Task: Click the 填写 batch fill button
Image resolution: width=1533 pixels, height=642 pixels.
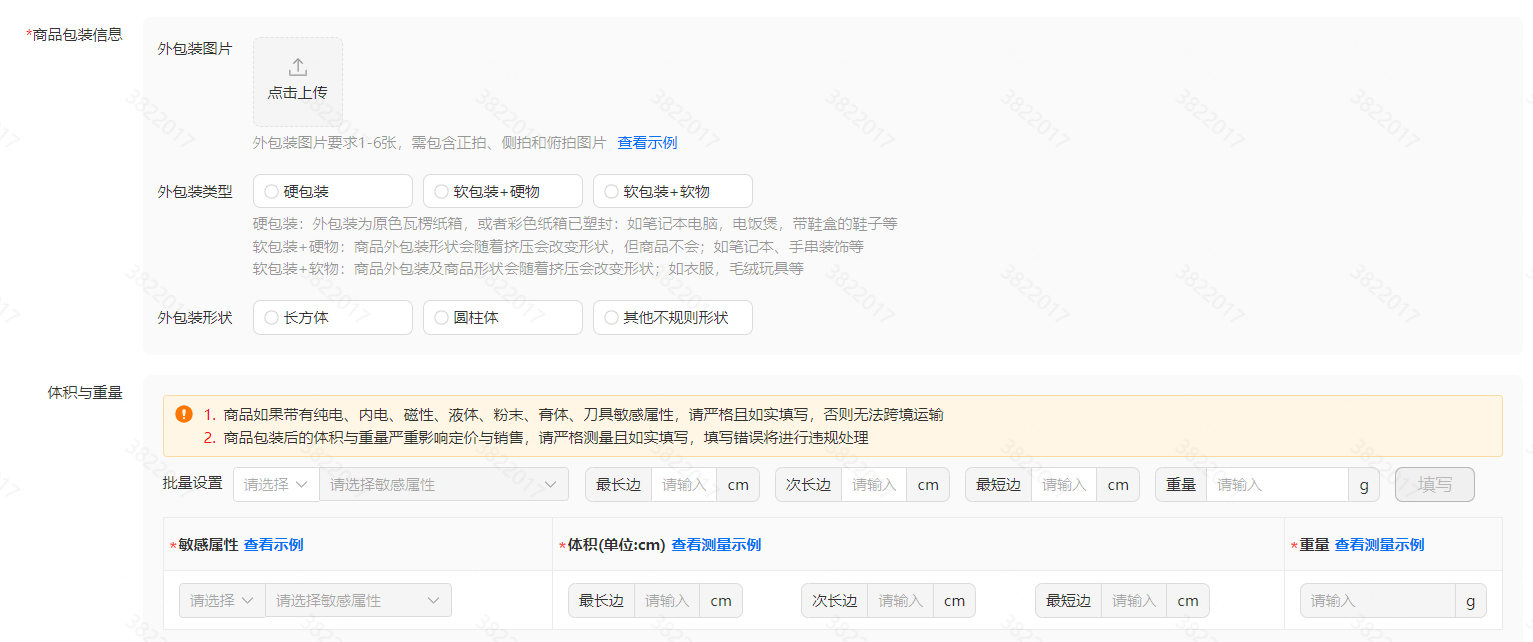Action: click(x=1434, y=485)
